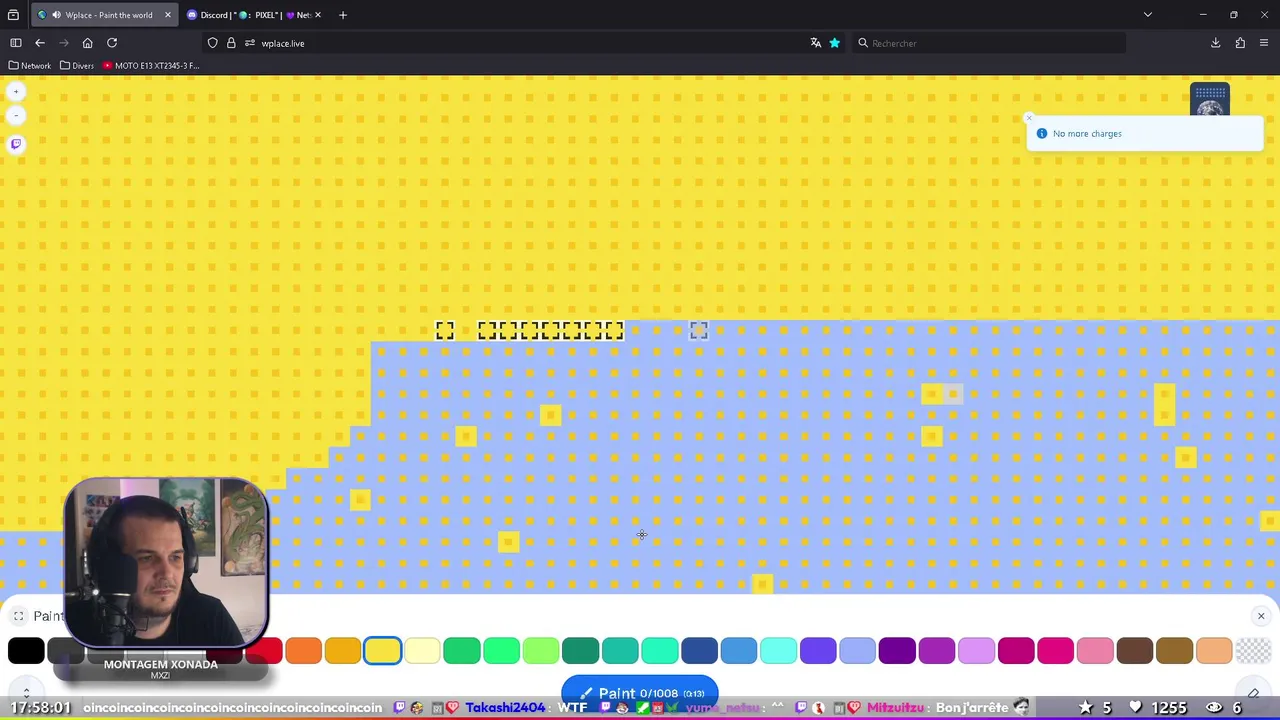The image size is (1280, 720).
Task: Translate the page via translate icon
Action: pyautogui.click(x=816, y=43)
